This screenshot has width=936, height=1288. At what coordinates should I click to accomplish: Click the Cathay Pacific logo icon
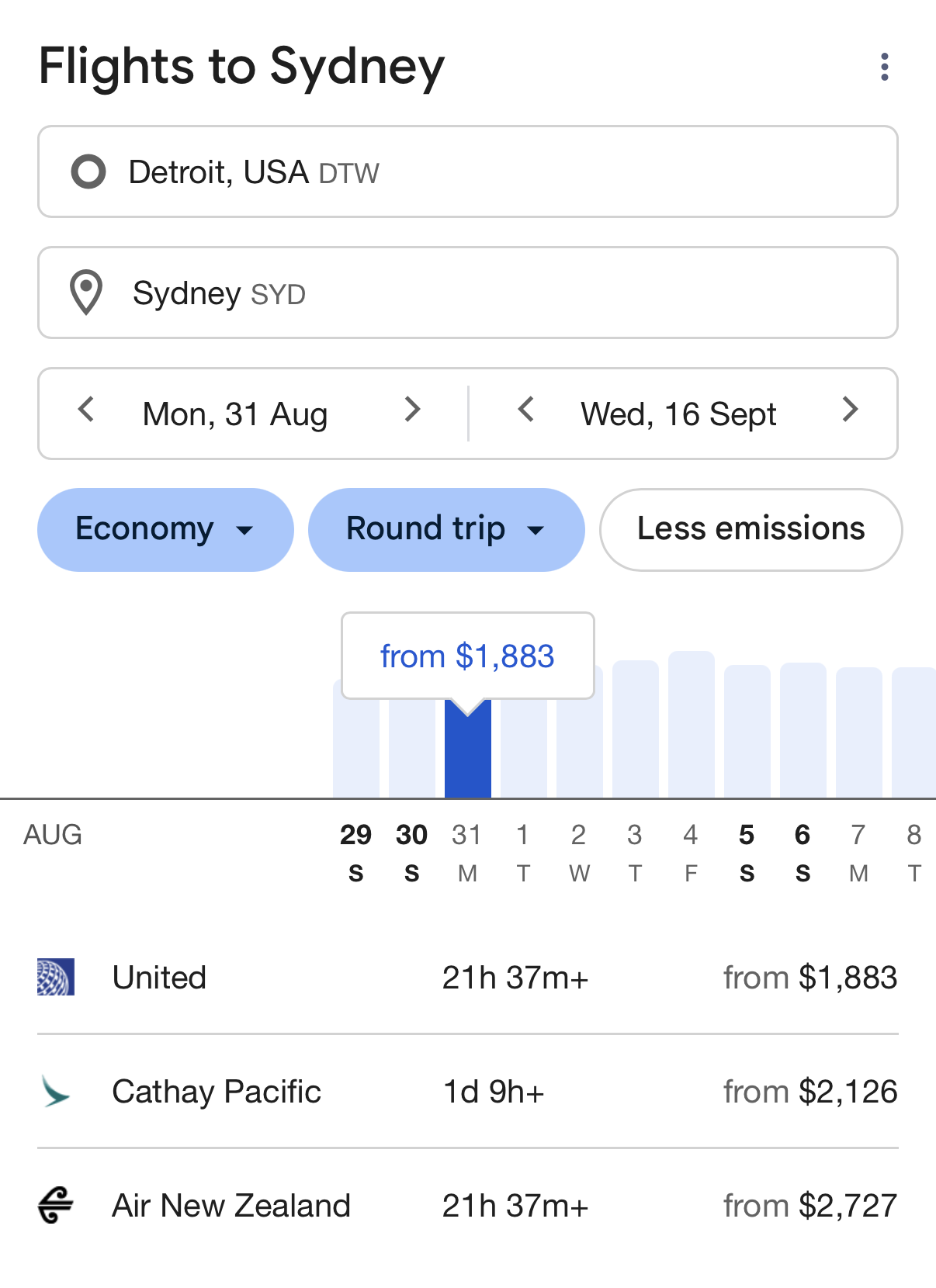(x=56, y=1091)
